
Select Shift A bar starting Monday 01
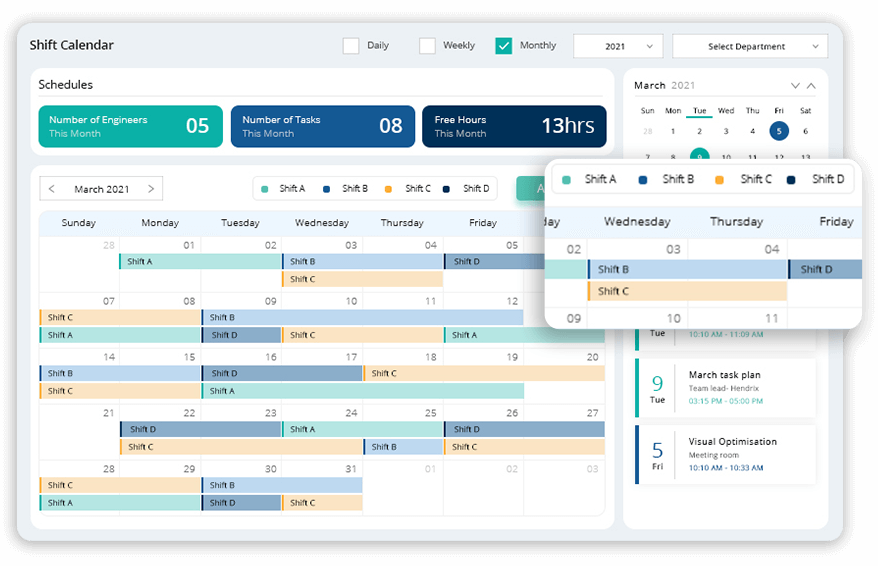pyautogui.click(x=200, y=262)
